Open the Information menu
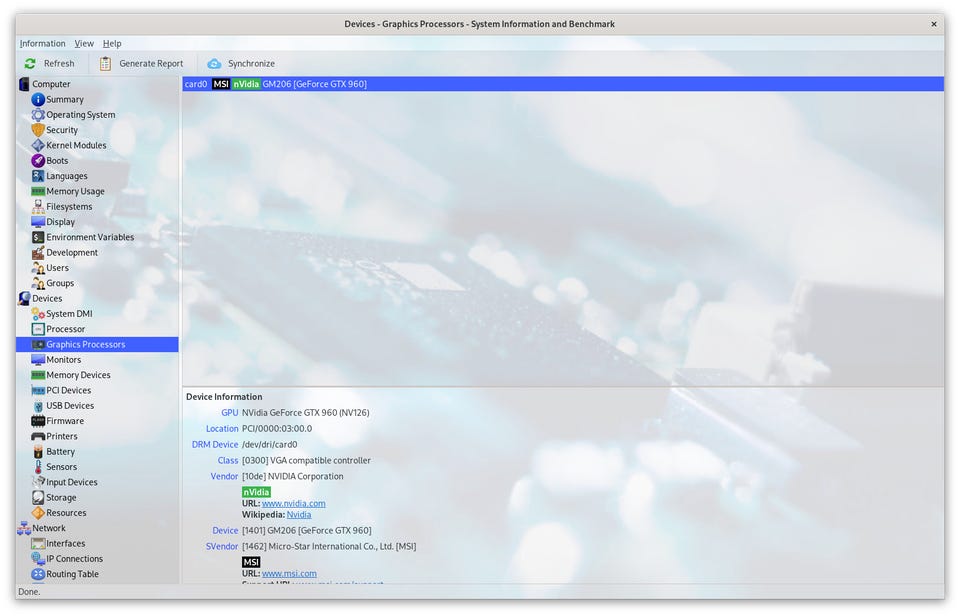Image resolution: width=960 pixels, height=616 pixels. [42, 43]
